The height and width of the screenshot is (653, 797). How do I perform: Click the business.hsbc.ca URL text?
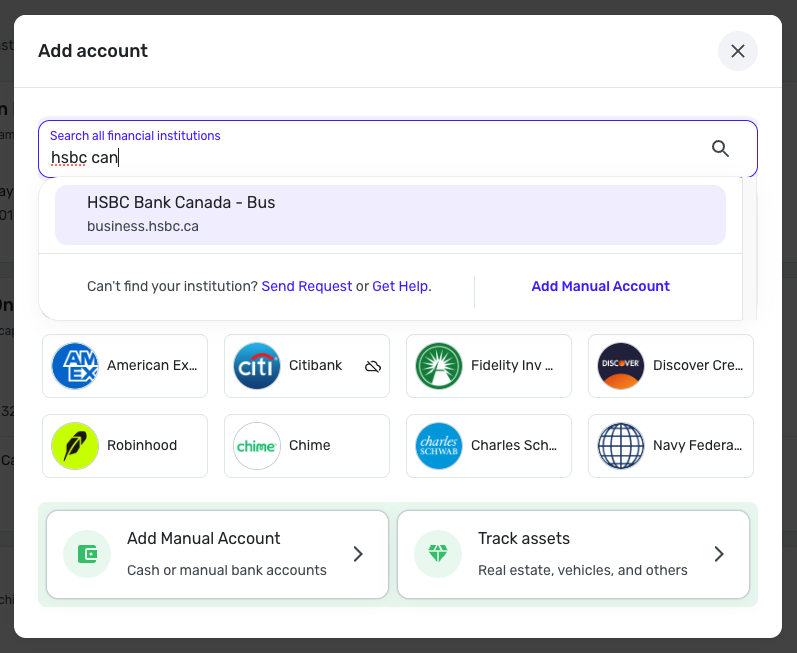(x=143, y=226)
